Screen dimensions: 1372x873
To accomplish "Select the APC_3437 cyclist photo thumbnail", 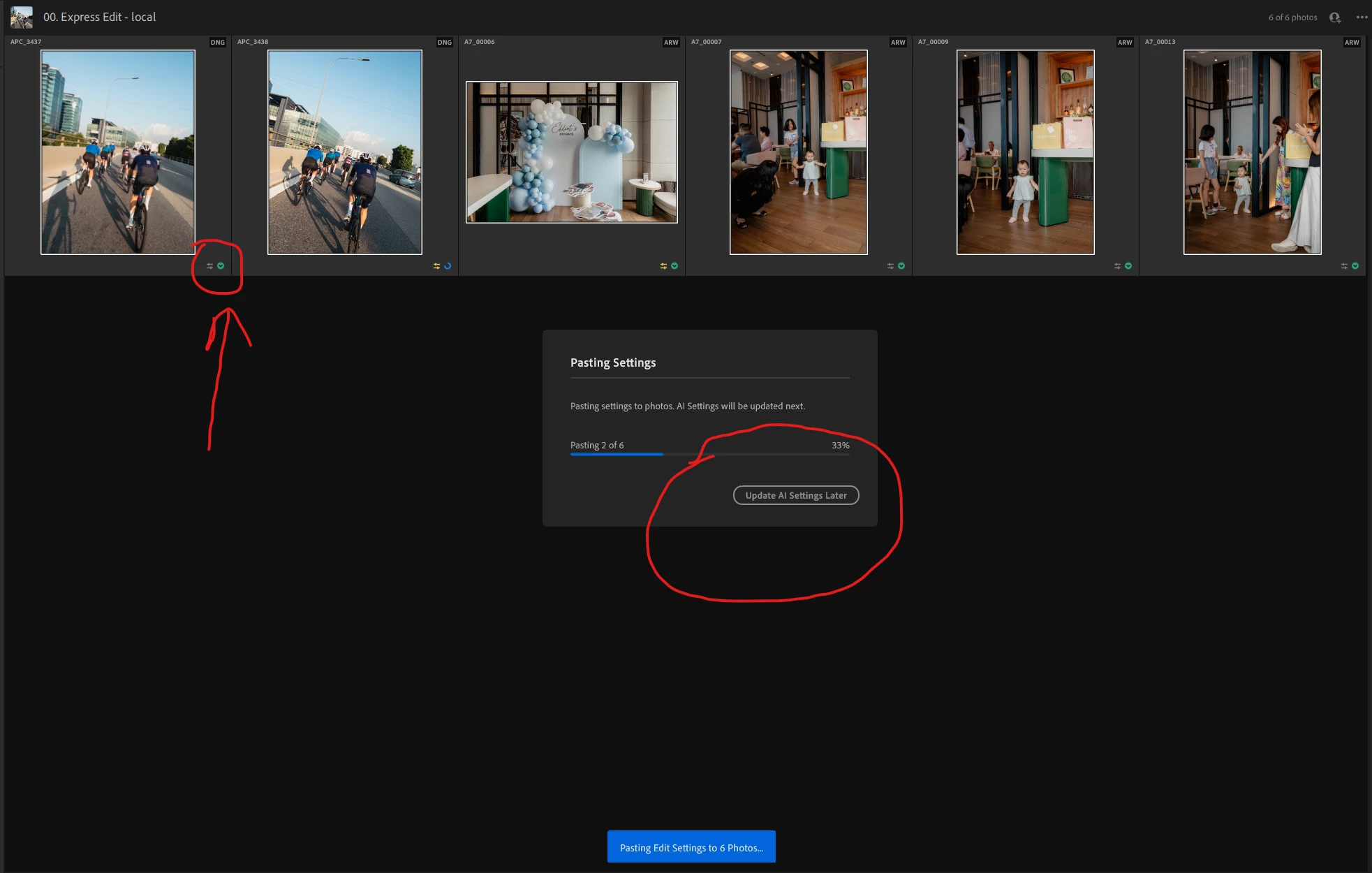I will 118,152.
